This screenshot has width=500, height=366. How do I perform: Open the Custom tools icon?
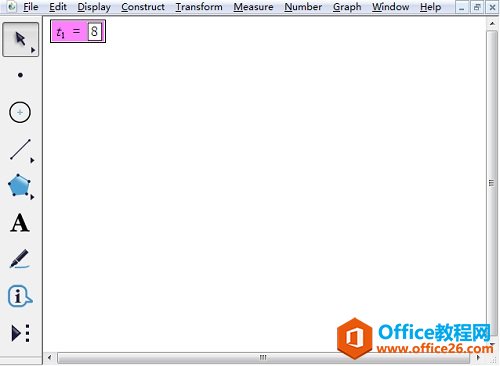[x=20, y=333]
